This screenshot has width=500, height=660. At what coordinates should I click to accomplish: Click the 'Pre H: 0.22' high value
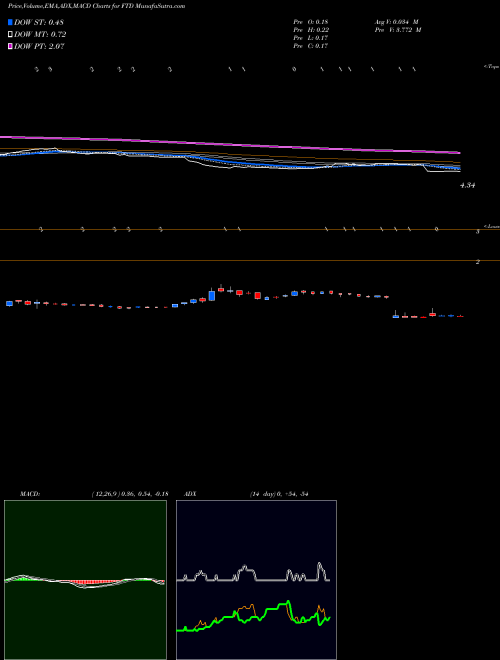point(311,30)
